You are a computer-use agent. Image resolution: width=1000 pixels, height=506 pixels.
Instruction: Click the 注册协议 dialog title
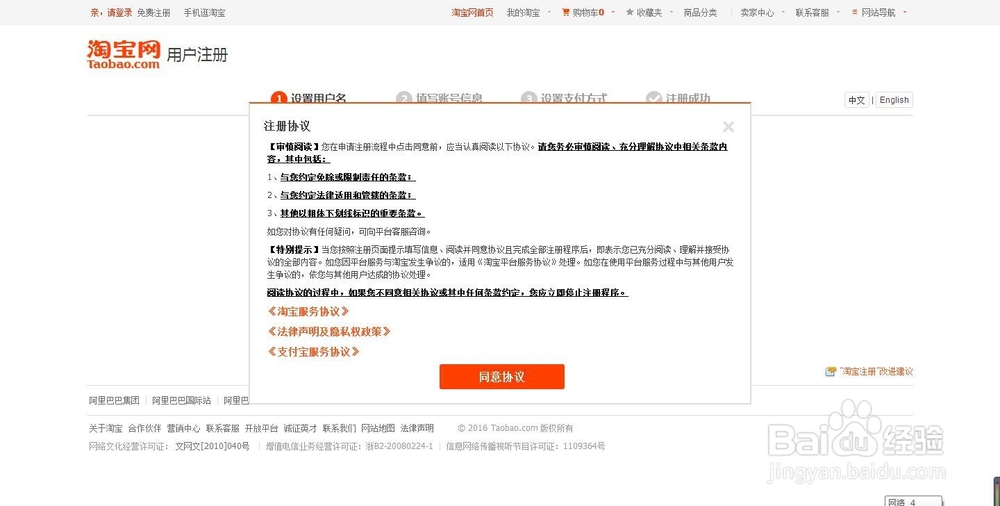[287, 126]
